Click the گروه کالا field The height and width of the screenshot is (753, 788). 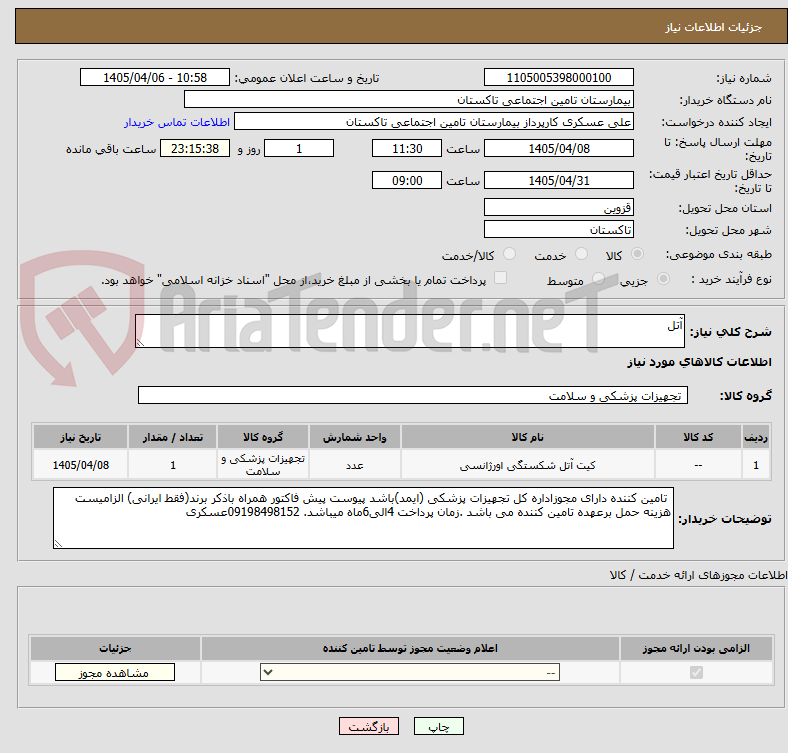coord(413,395)
